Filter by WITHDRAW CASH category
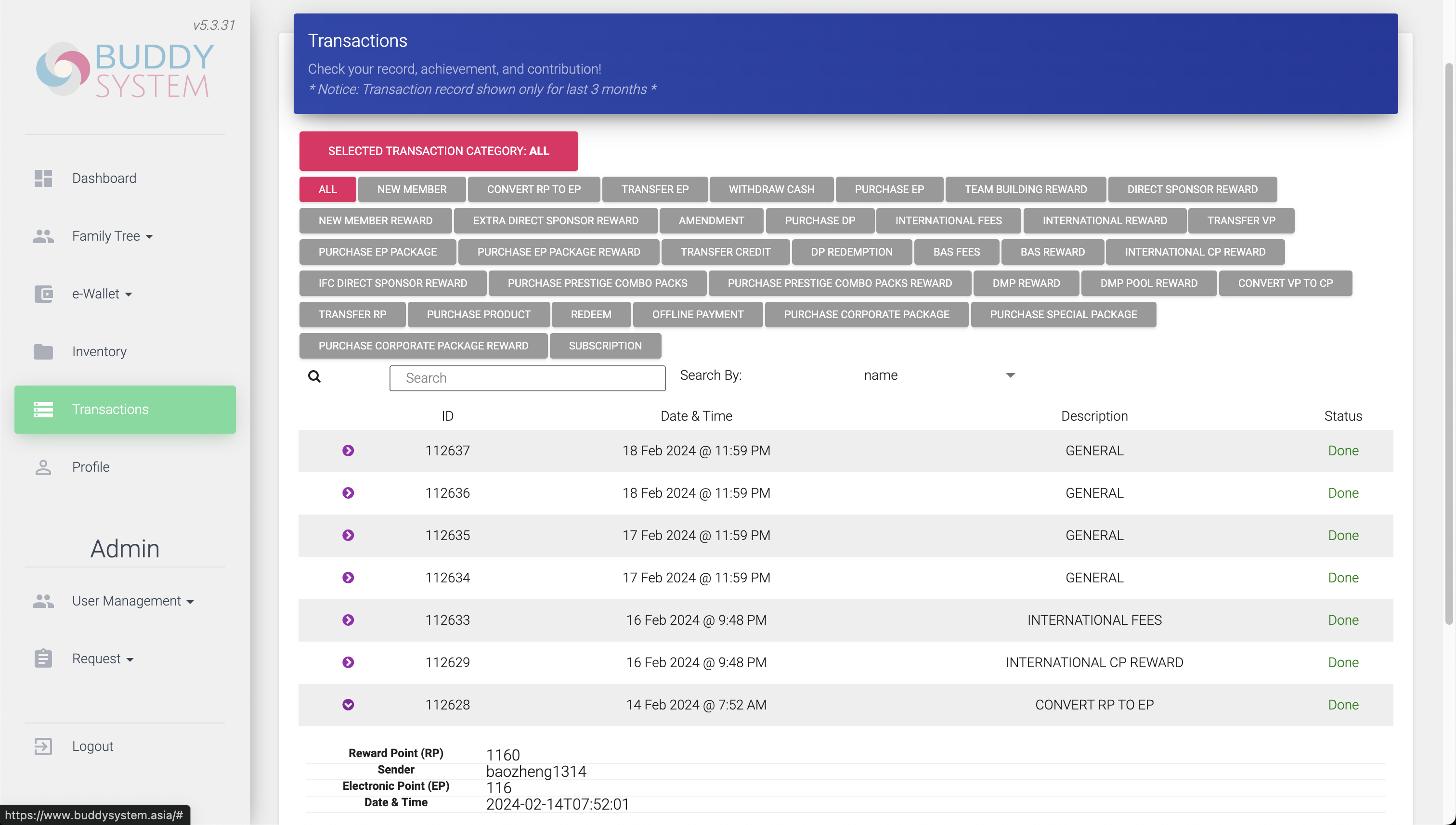Viewport: 1456px width, 825px height. (x=771, y=189)
